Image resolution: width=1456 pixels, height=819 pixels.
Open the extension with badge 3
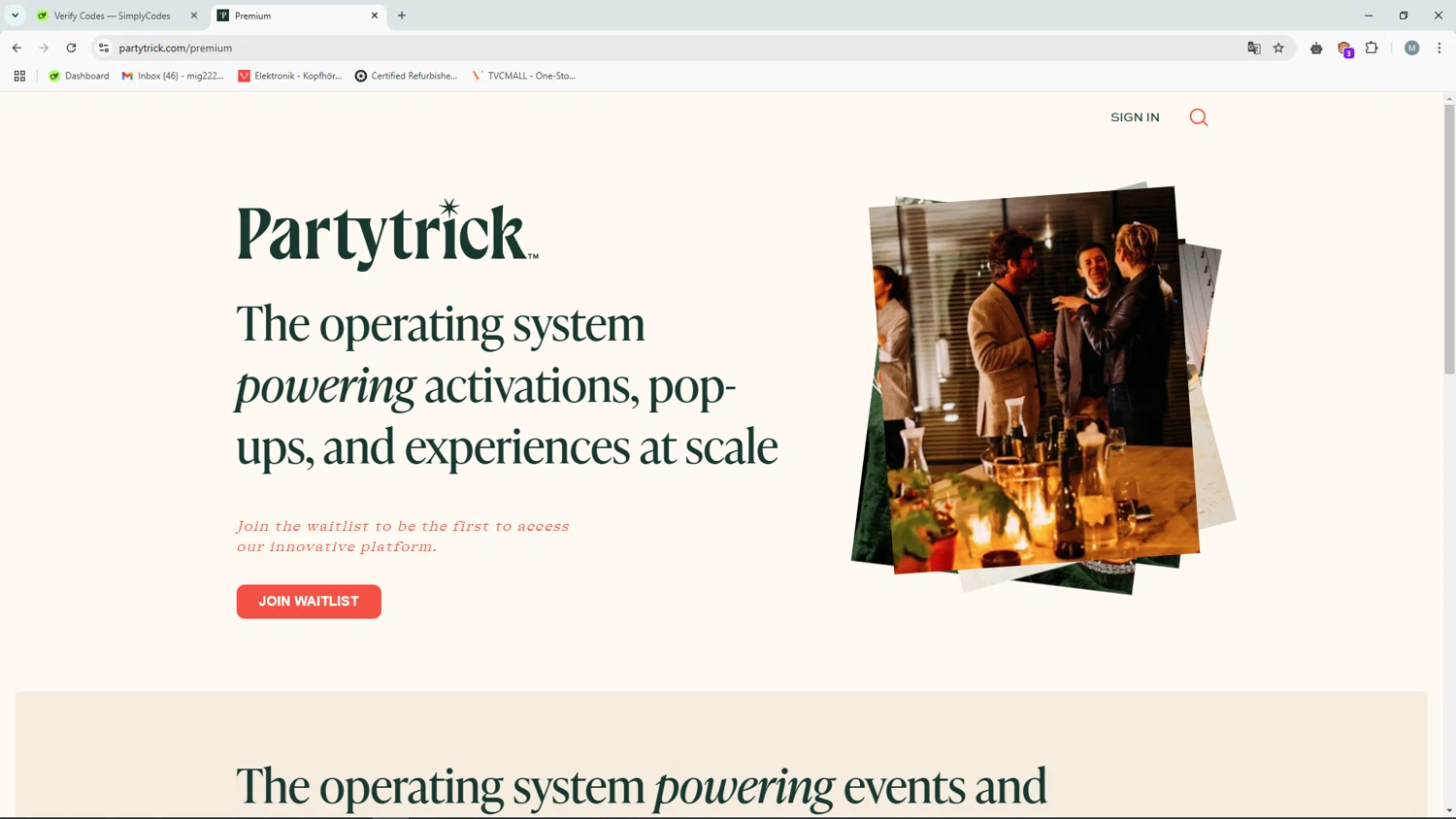tap(1345, 49)
